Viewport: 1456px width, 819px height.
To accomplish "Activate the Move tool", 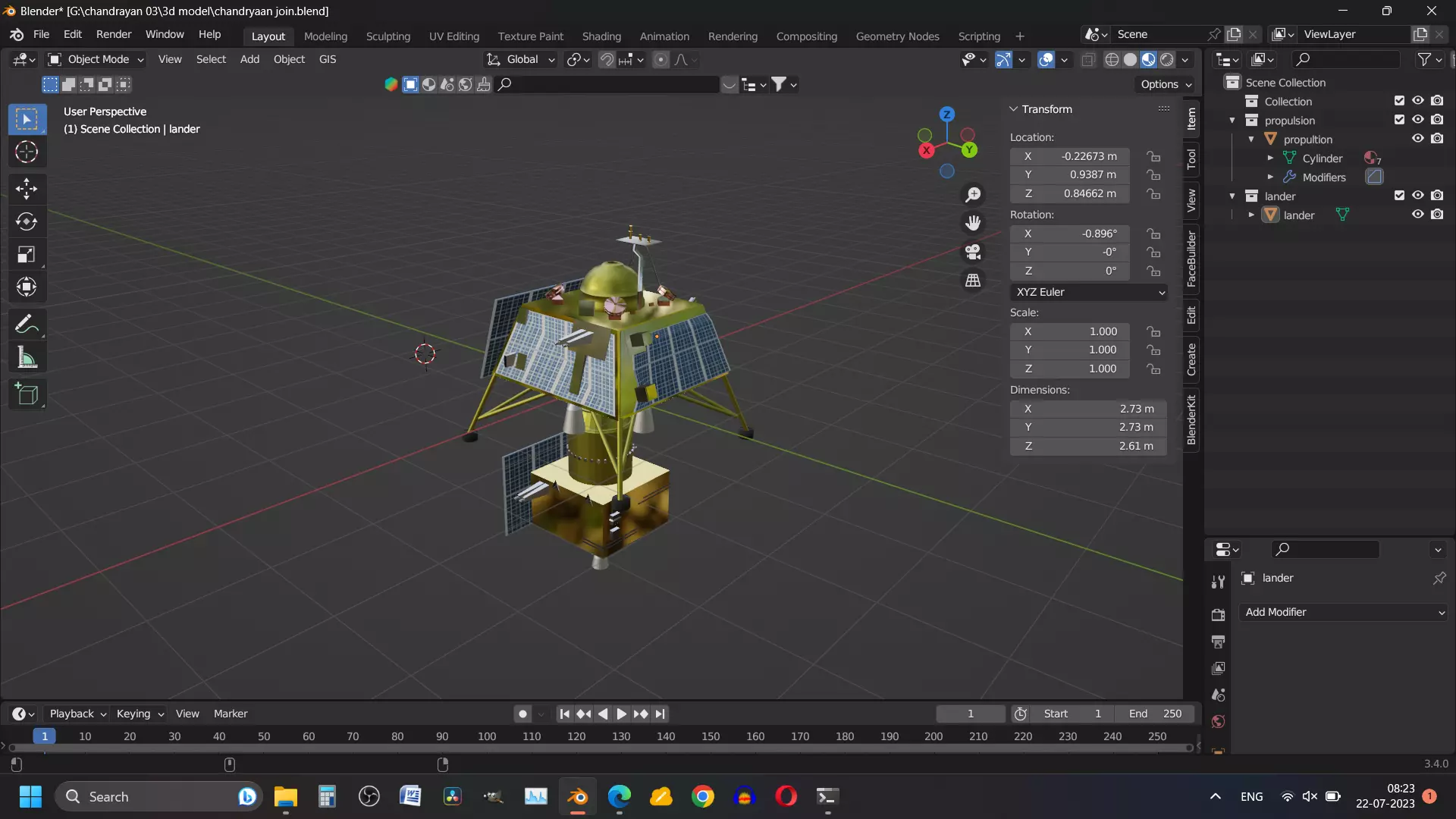I will pyautogui.click(x=27, y=188).
